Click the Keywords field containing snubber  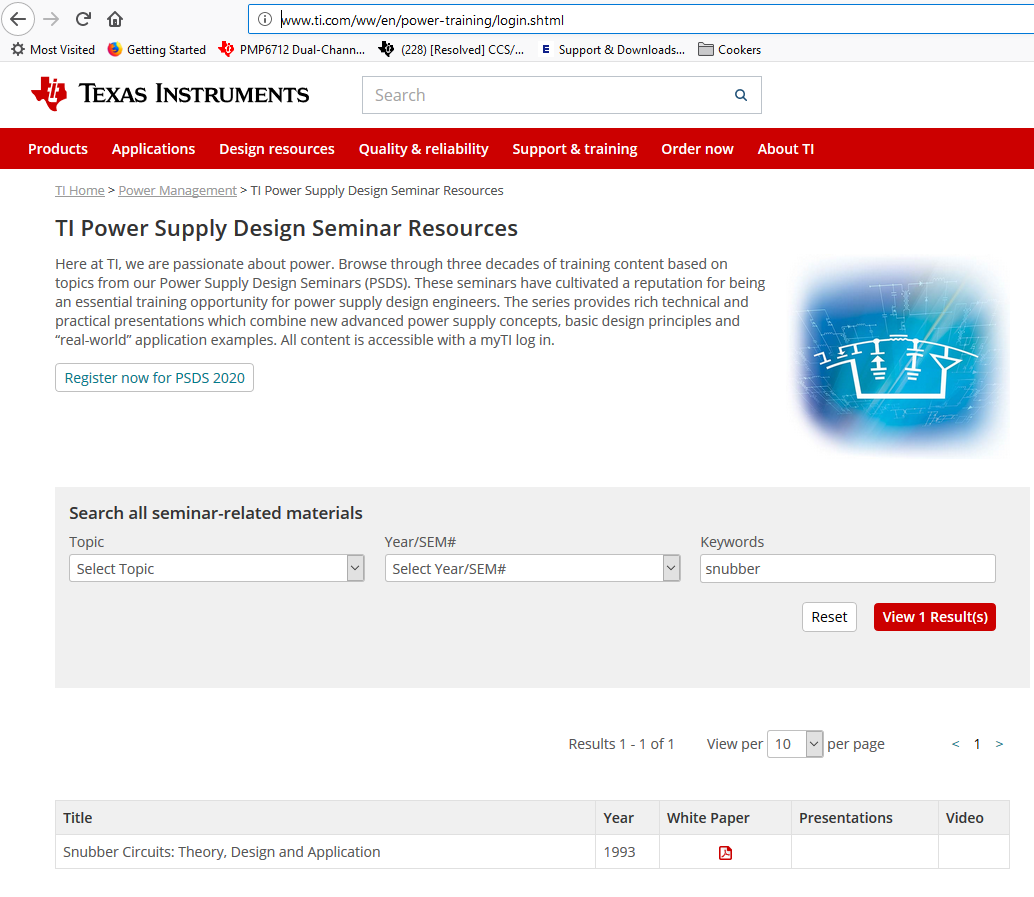848,569
